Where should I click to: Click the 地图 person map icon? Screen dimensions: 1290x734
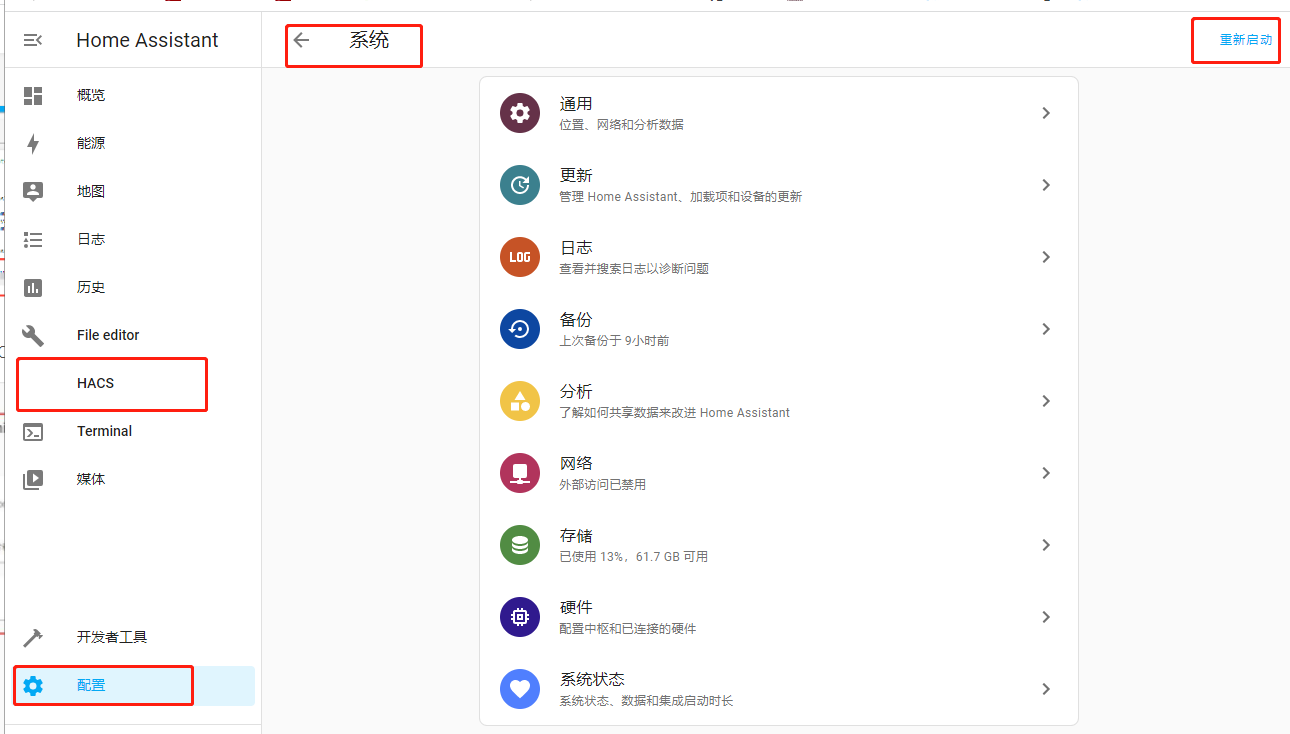(x=33, y=191)
